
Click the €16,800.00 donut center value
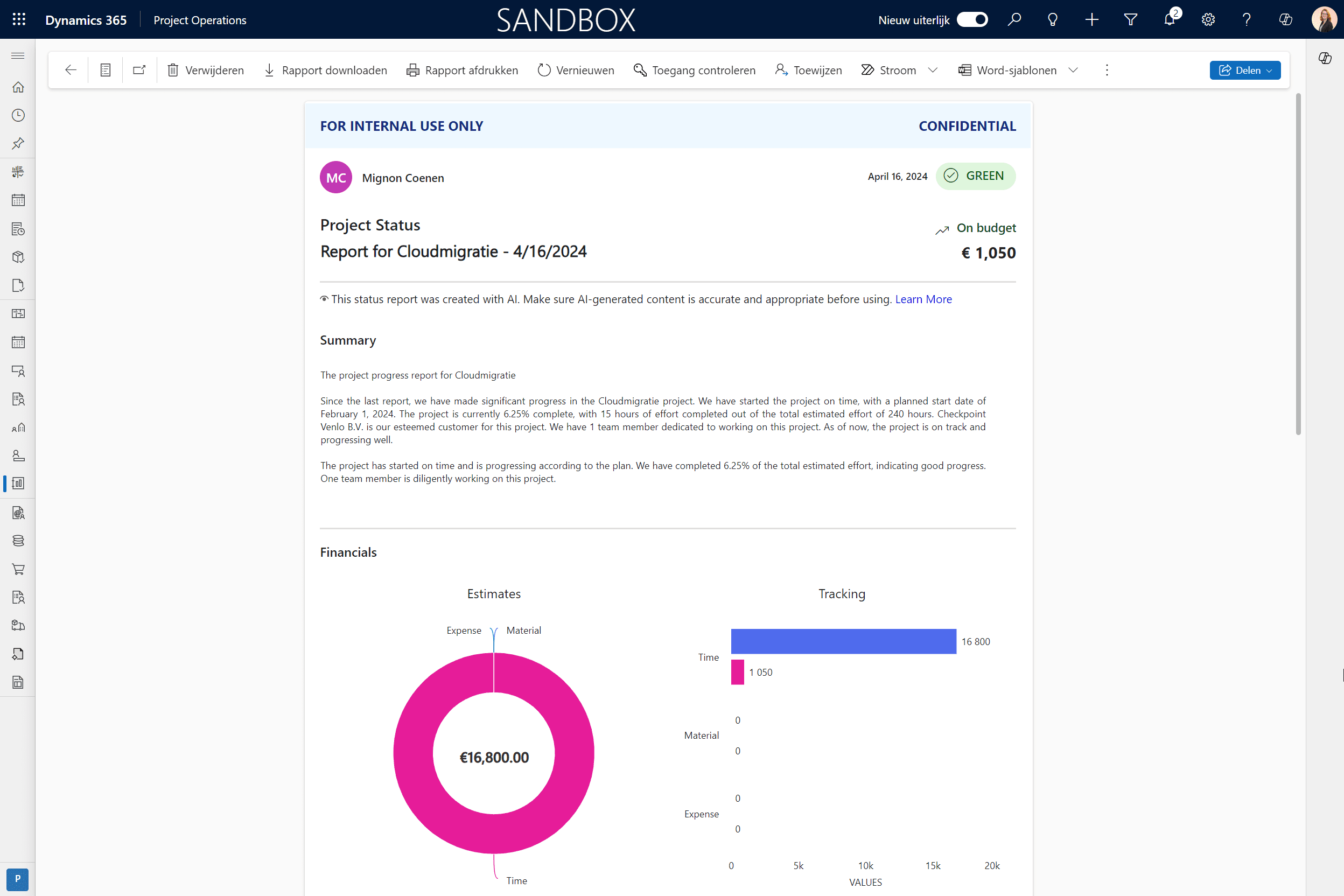coord(494,758)
